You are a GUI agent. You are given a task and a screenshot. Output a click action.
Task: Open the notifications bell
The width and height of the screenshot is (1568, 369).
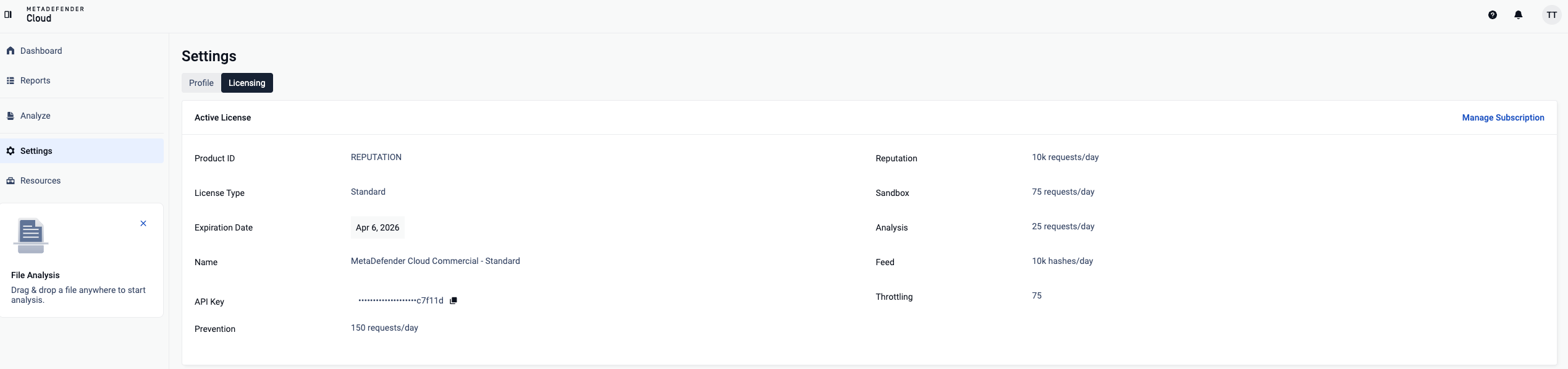pyautogui.click(x=1518, y=15)
